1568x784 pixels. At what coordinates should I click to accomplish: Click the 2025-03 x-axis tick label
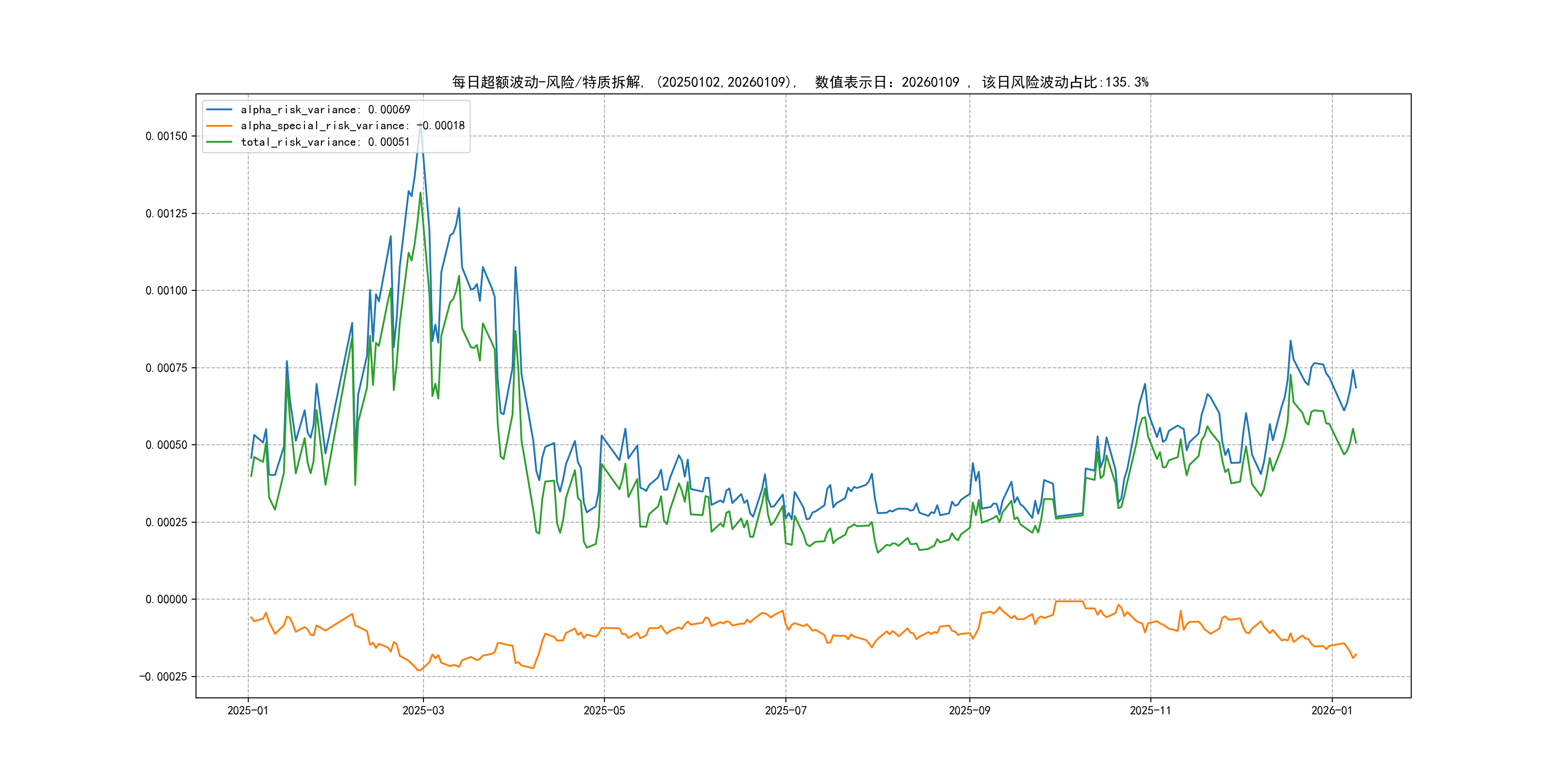pos(423,710)
